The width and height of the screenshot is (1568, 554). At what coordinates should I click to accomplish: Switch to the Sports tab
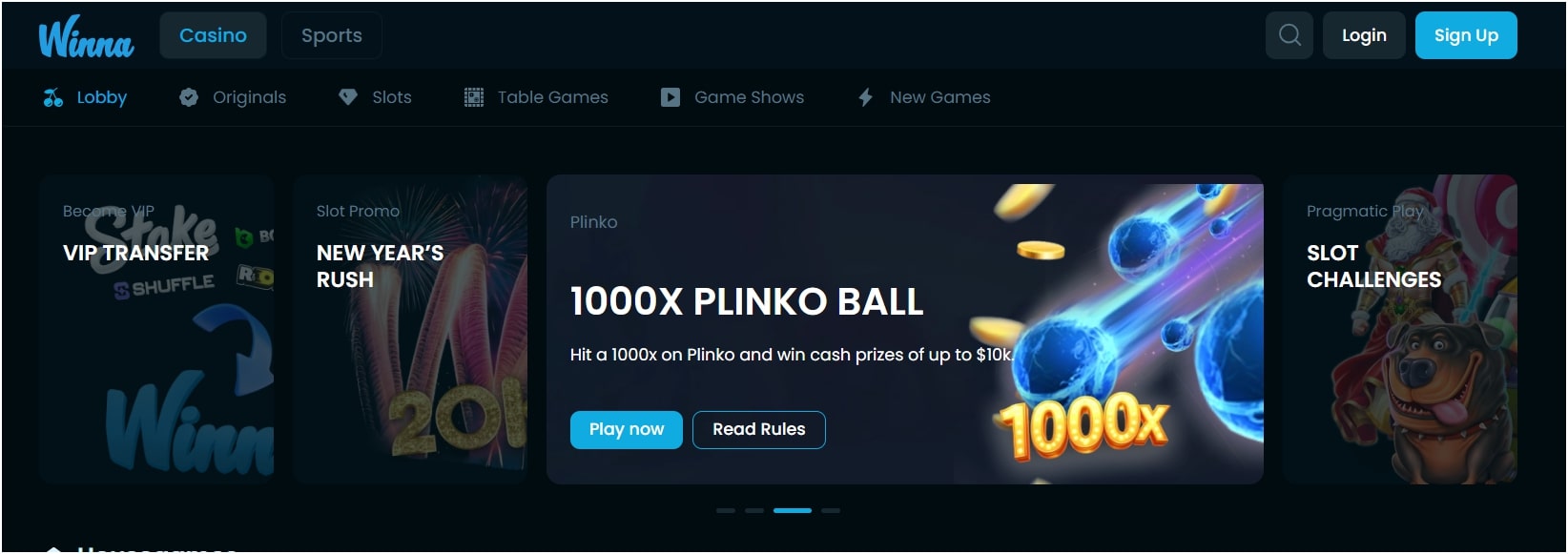coord(332,35)
